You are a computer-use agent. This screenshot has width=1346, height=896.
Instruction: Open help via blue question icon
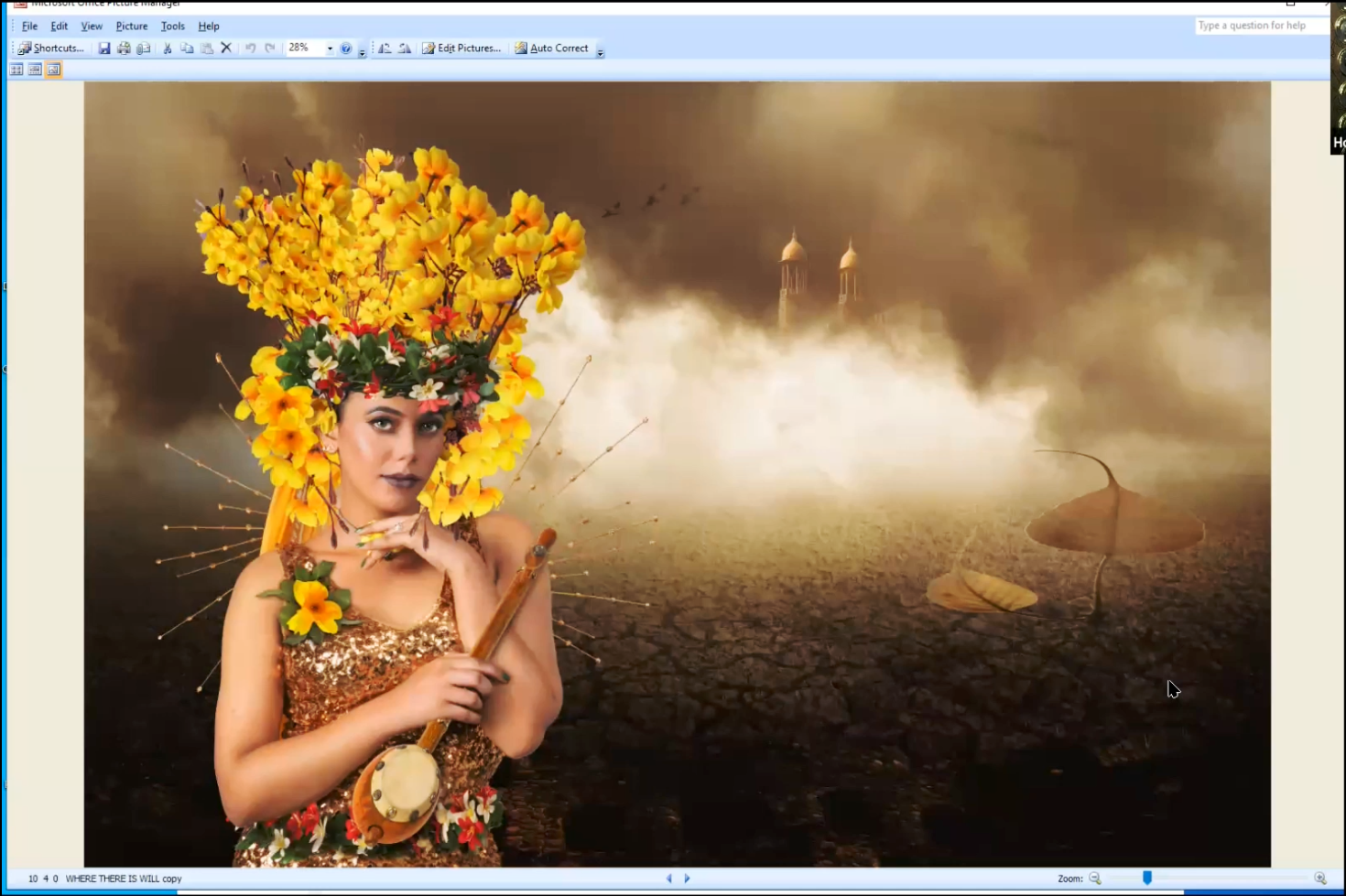pos(346,49)
